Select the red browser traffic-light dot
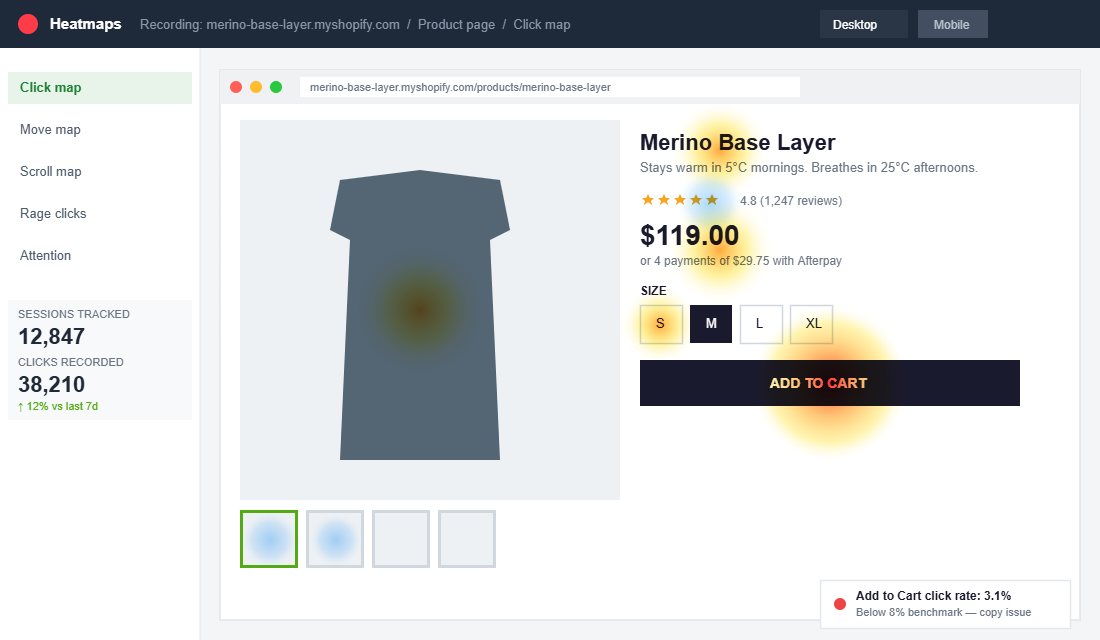1100x640 pixels. (x=236, y=86)
